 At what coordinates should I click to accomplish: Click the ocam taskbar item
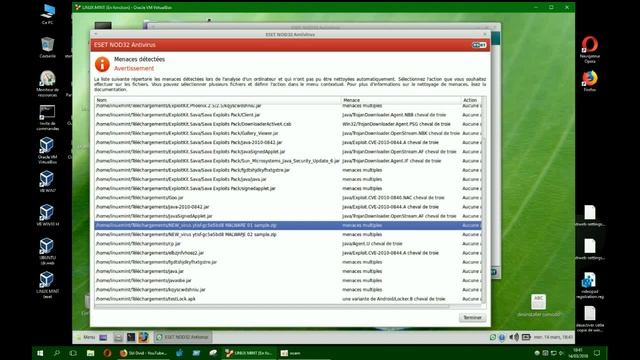click(291, 353)
